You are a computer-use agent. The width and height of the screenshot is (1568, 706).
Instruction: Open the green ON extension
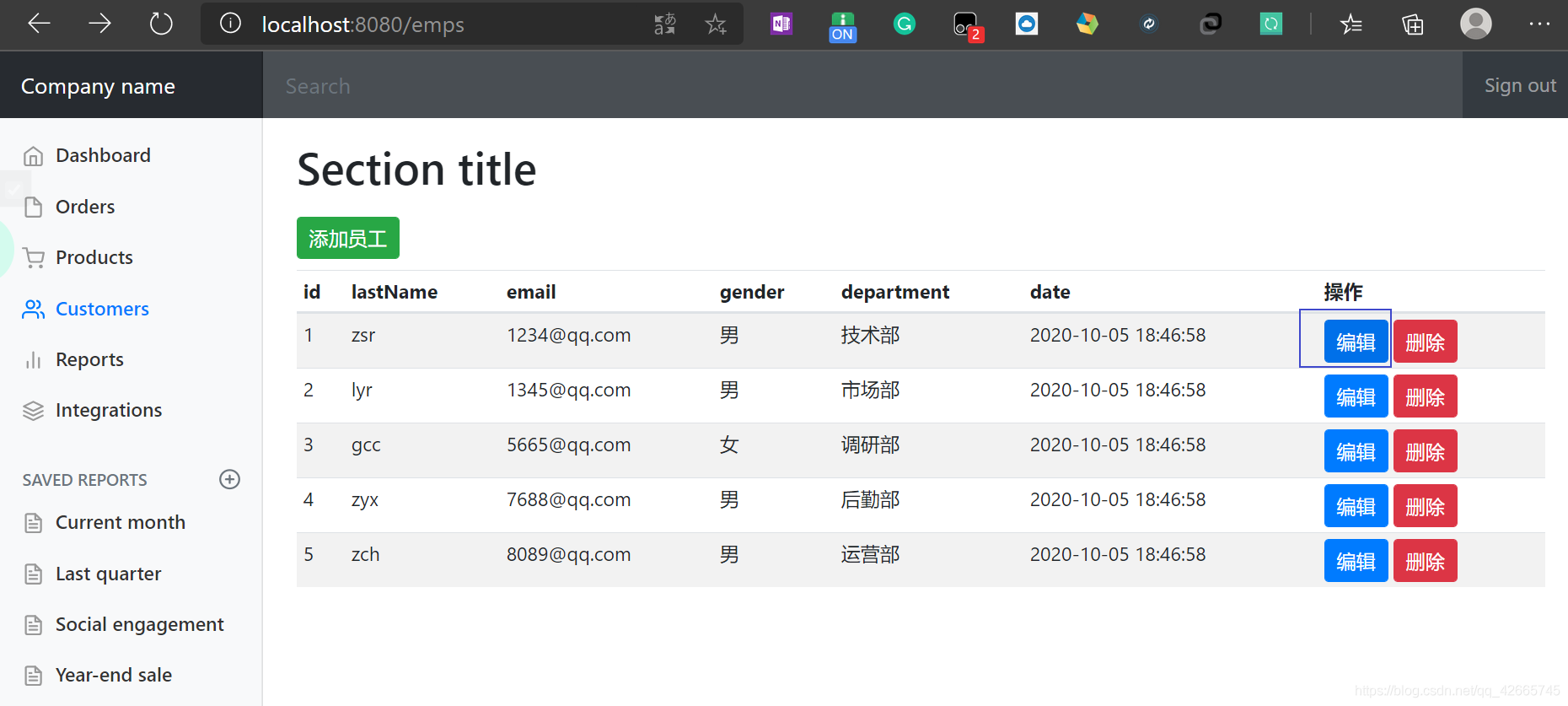[842, 26]
